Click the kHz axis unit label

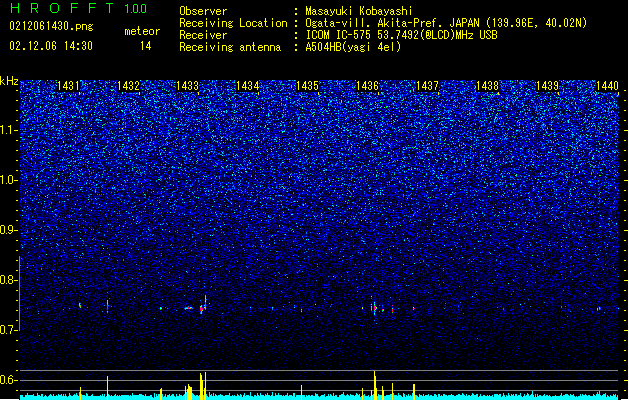click(x=9, y=81)
